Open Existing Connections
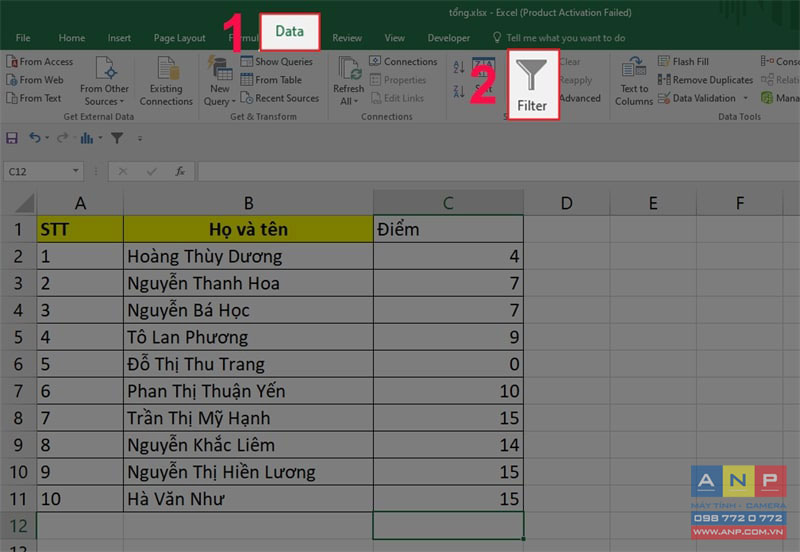Viewport: 800px width, 552px height. [x=166, y=82]
